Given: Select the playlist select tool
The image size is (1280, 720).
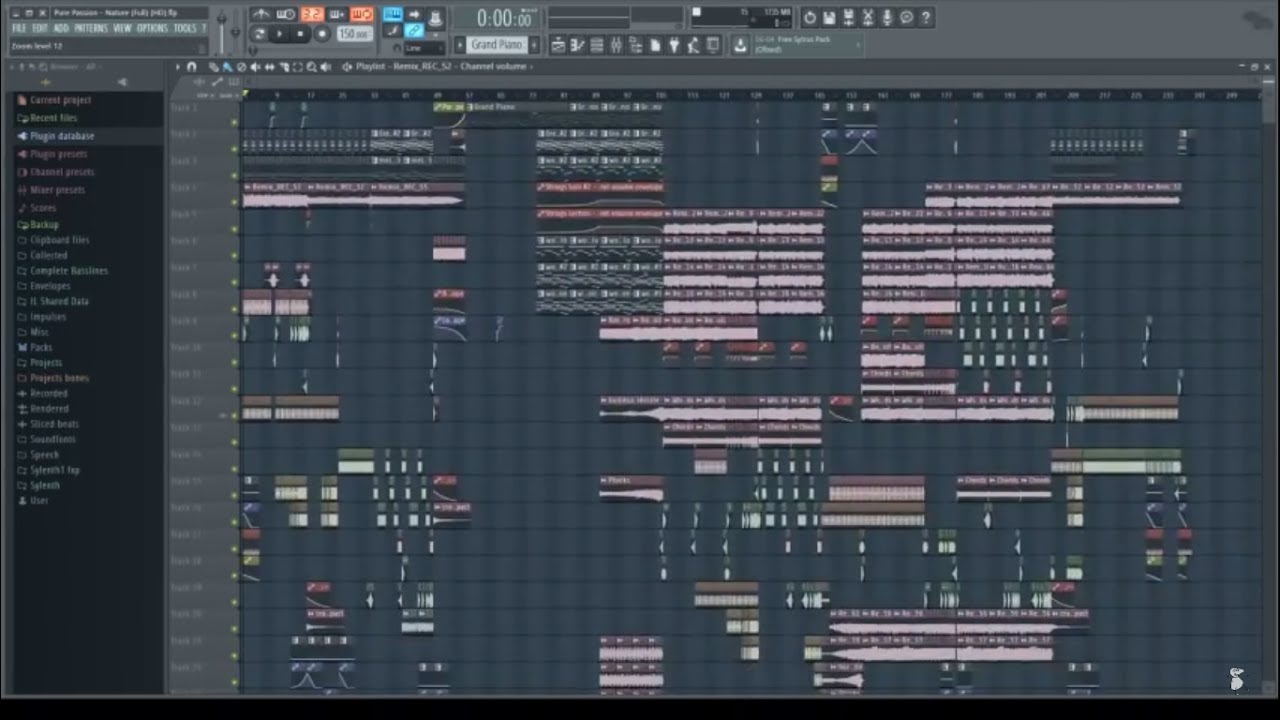Looking at the screenshot, I should coord(297,67).
